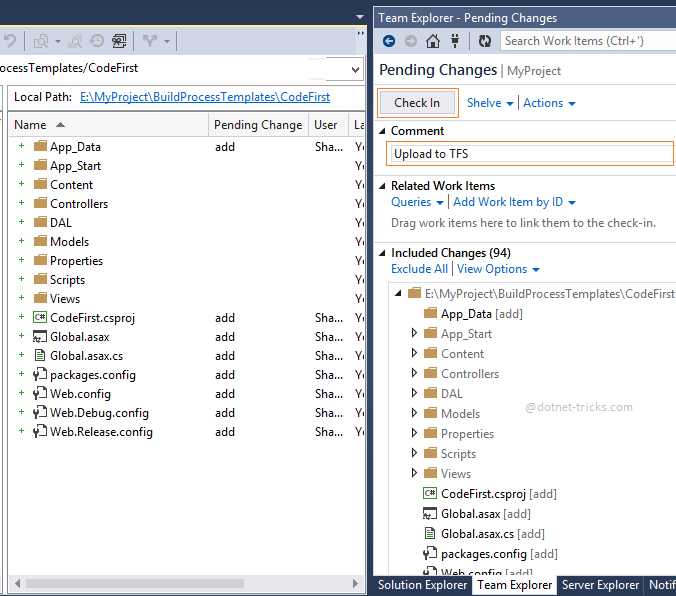676x596 pixels.
Task: Click the CodeFirst.csproj file icon in source list
Action: click(x=40, y=317)
